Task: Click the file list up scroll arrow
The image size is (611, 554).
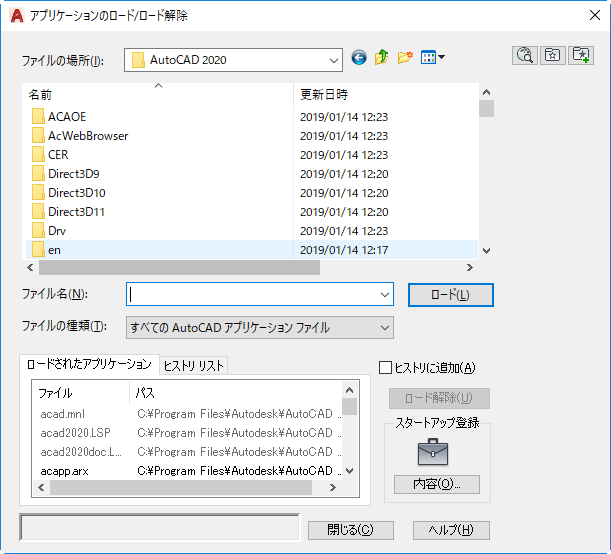Action: tap(486, 92)
